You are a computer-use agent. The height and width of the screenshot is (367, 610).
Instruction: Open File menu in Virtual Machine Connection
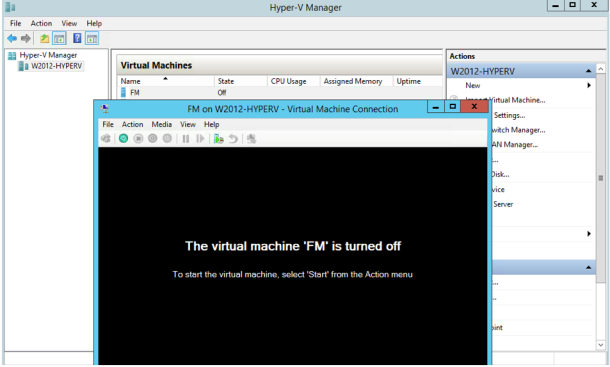108,124
